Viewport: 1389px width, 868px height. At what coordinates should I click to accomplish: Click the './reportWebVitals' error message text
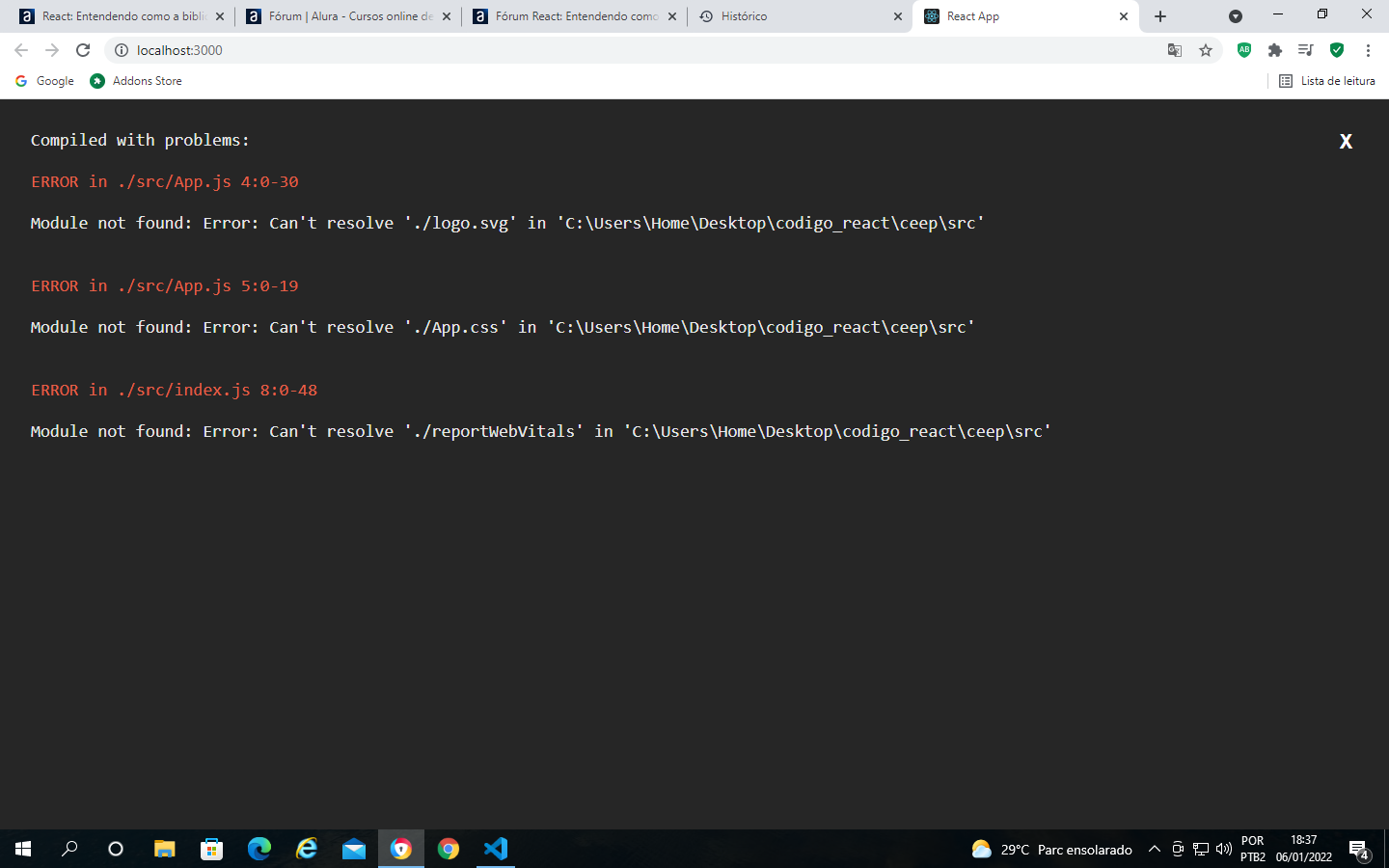click(x=541, y=431)
